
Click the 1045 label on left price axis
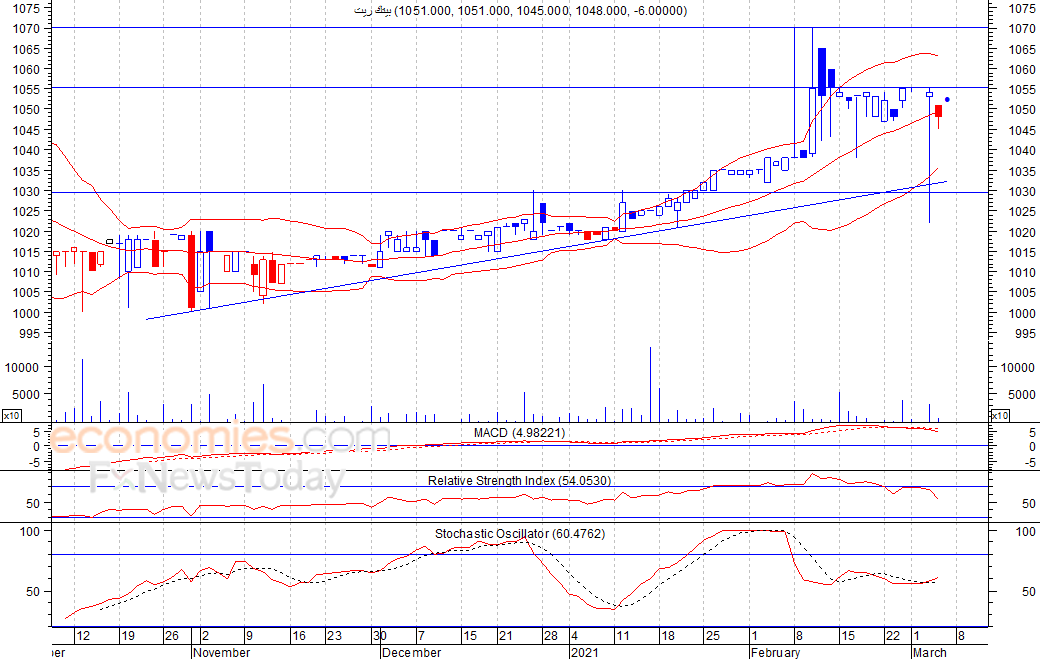(27, 130)
